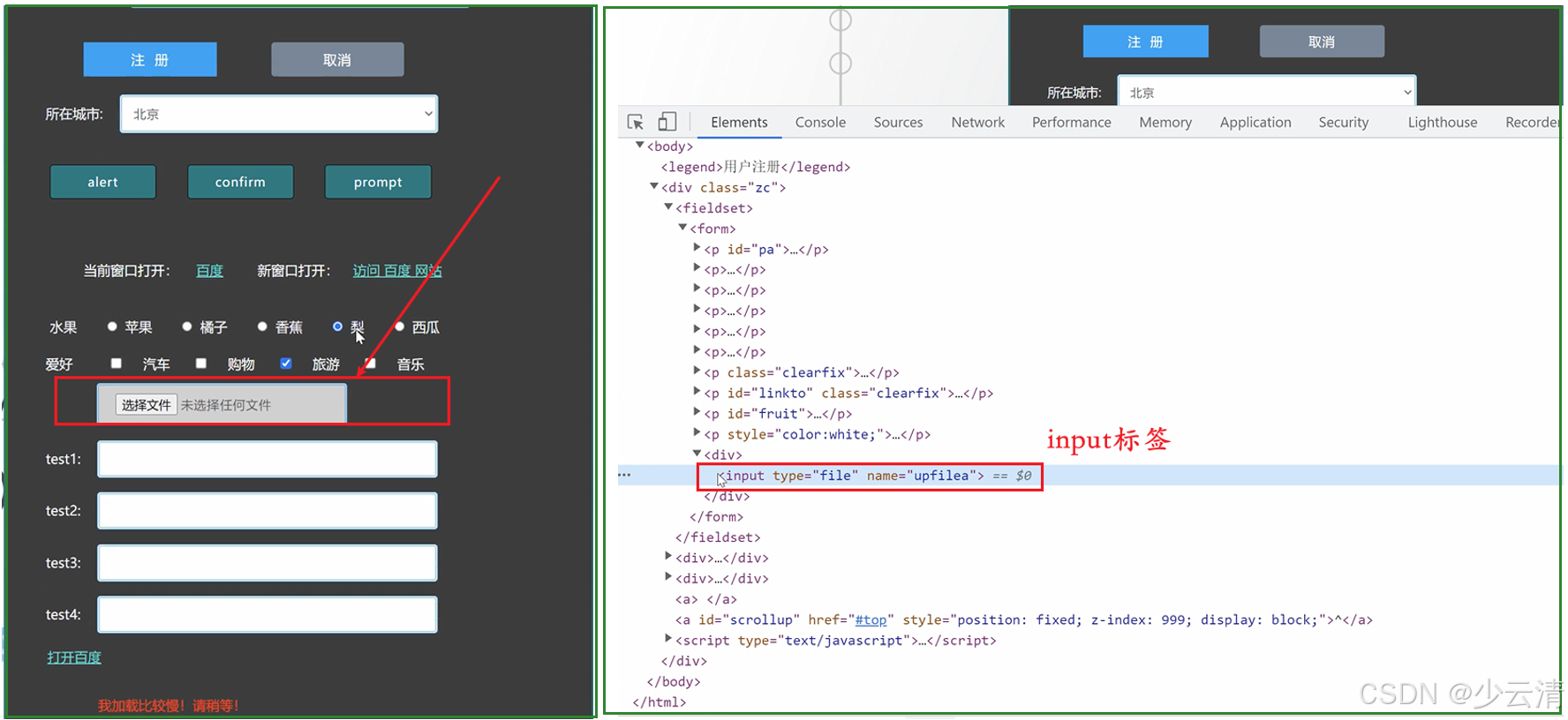Open the Memory tab
This screenshot has height=720, width=1568.
coord(1165,123)
